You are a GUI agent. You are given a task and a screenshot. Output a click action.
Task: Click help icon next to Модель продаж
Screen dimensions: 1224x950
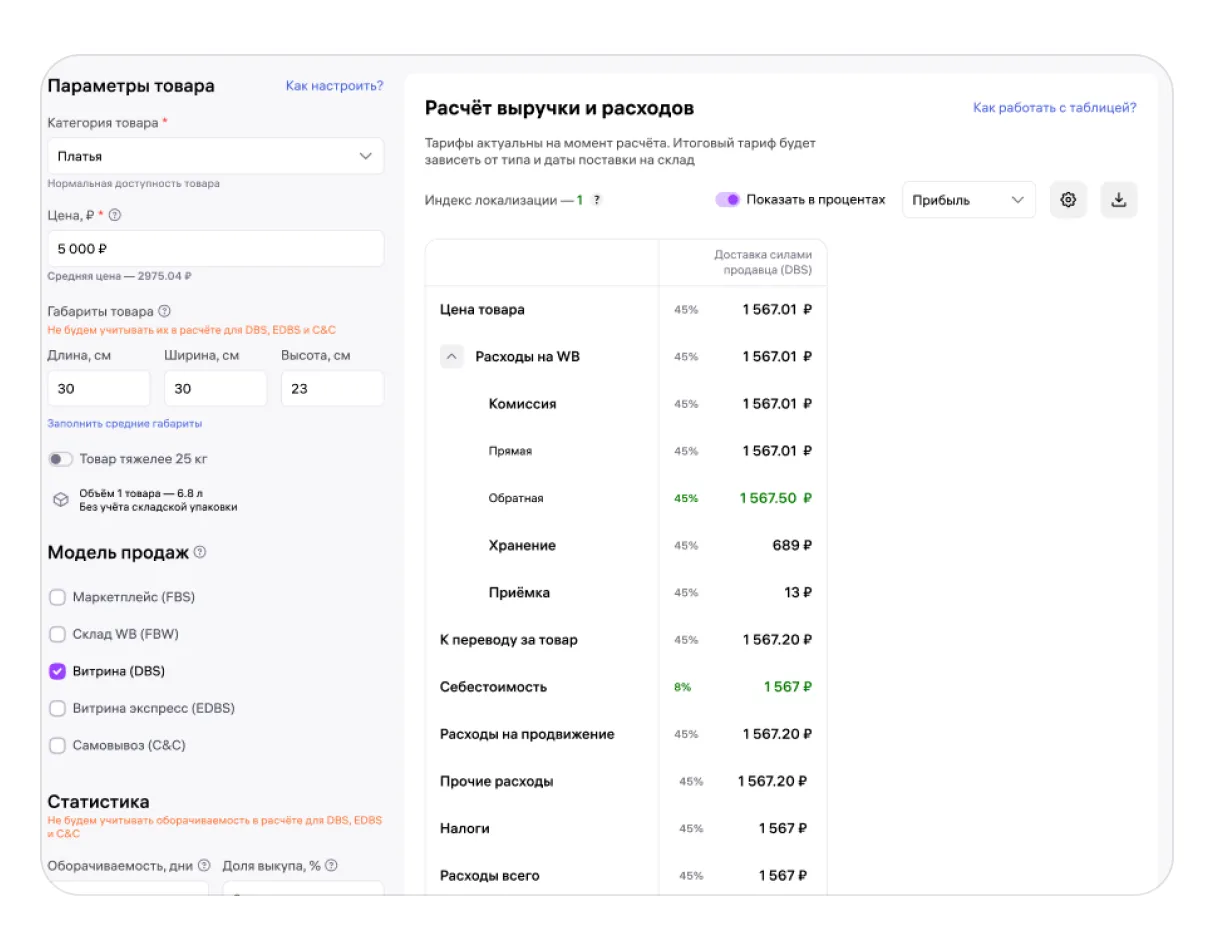[x=200, y=553]
